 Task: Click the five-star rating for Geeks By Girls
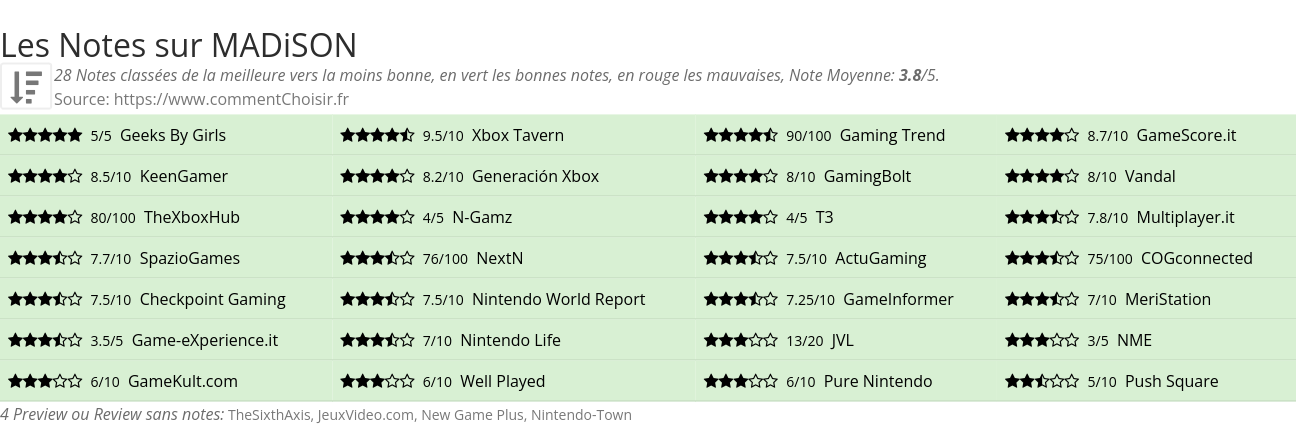pos(45,135)
